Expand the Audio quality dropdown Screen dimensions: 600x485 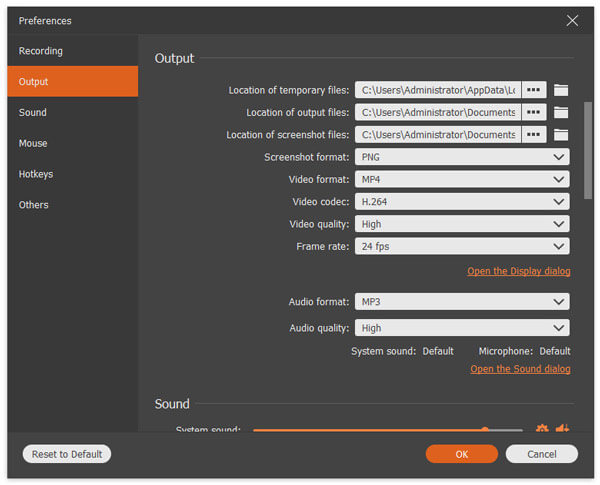[x=462, y=328]
